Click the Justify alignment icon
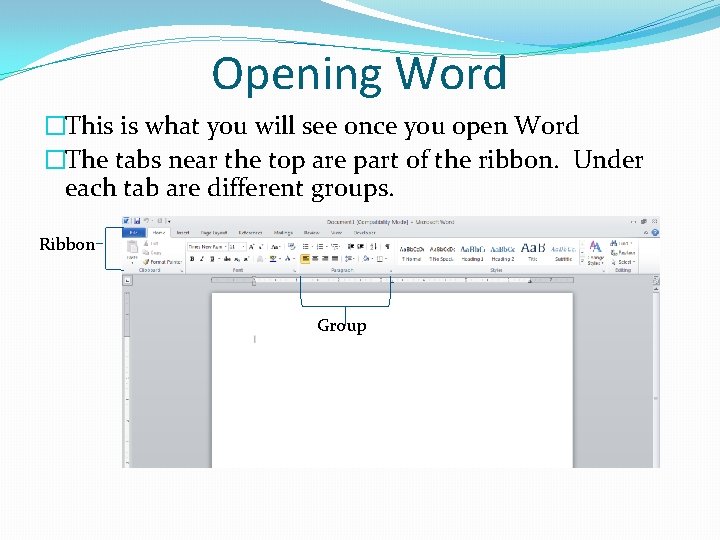Viewport: 720px width, 540px height. coord(335,259)
